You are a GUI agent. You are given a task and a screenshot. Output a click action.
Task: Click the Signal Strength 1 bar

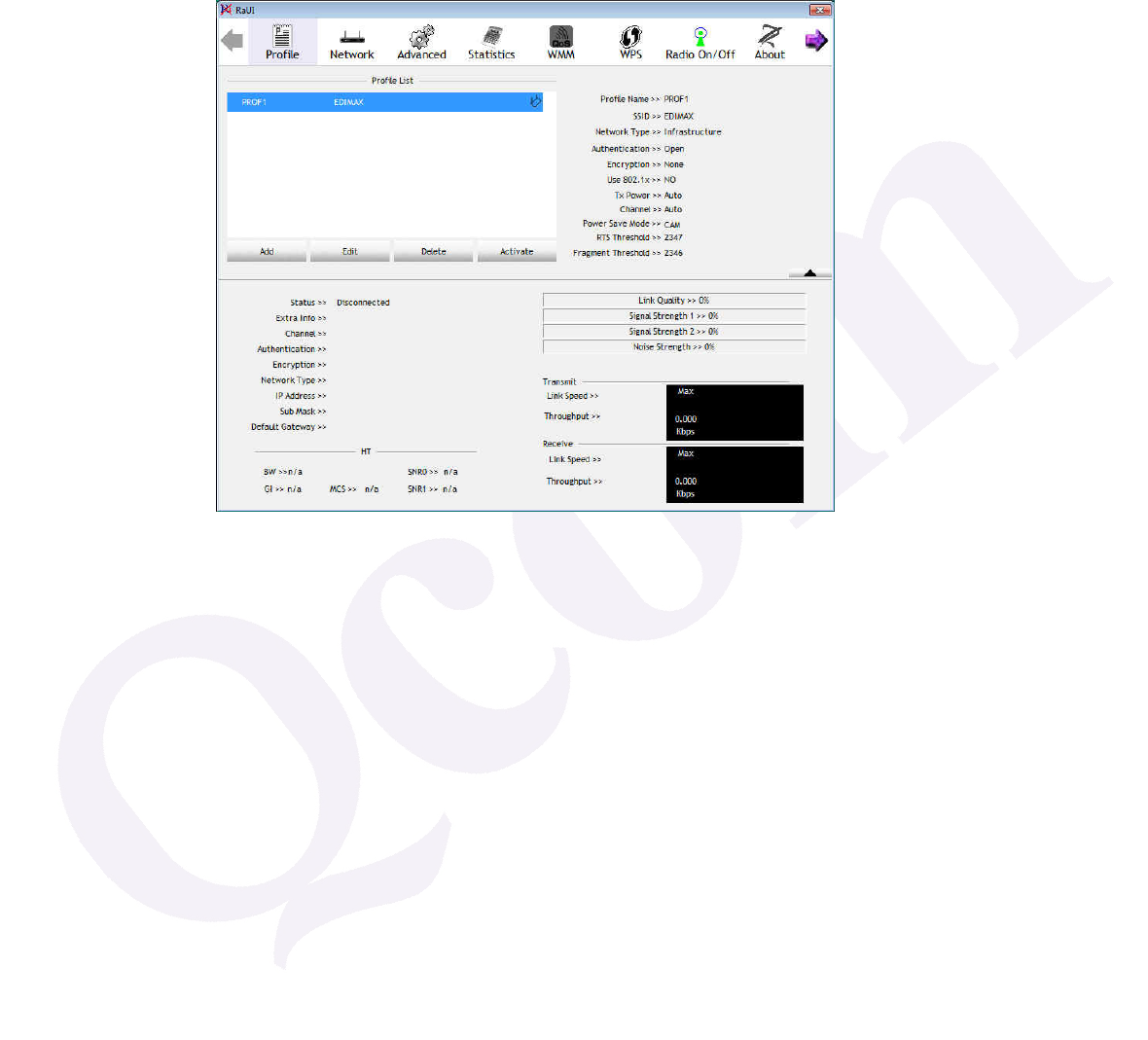pyautogui.click(x=673, y=316)
